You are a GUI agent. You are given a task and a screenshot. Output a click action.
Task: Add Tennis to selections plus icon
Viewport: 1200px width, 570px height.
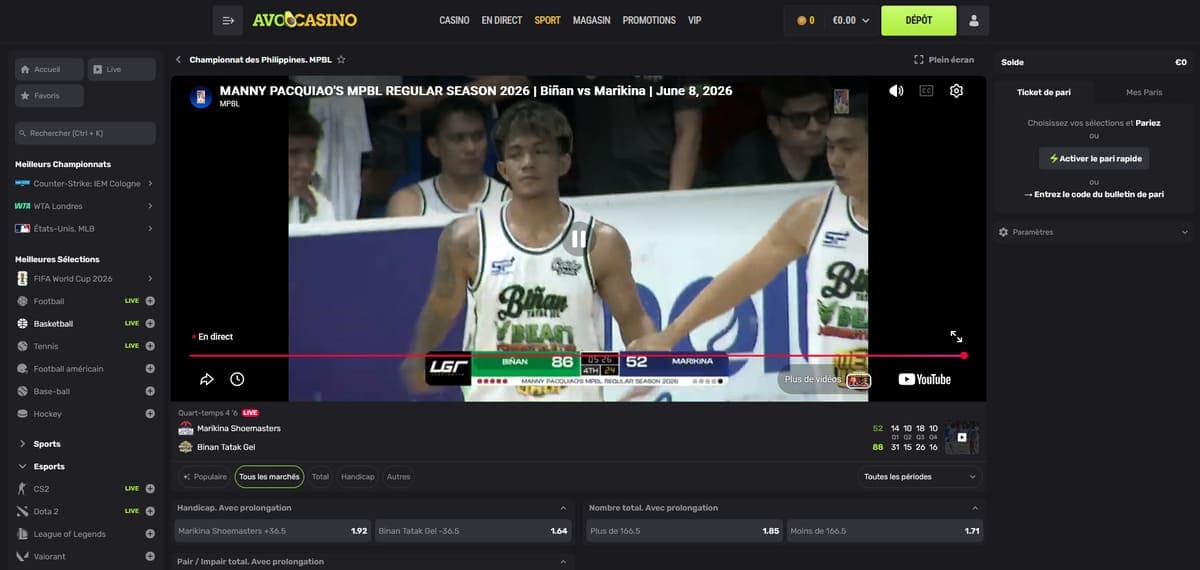[x=150, y=346]
